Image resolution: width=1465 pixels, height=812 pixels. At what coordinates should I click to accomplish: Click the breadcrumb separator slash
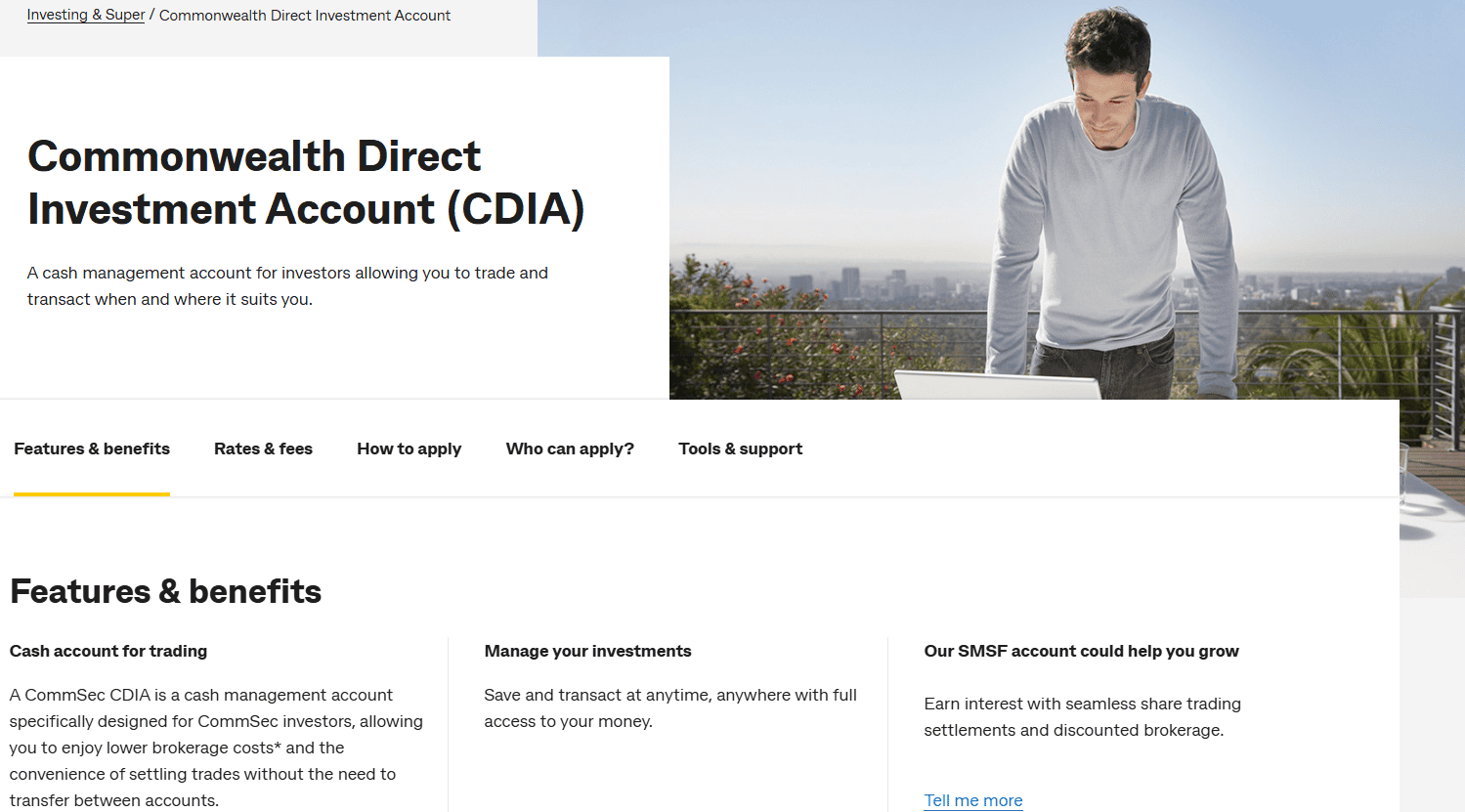151,15
